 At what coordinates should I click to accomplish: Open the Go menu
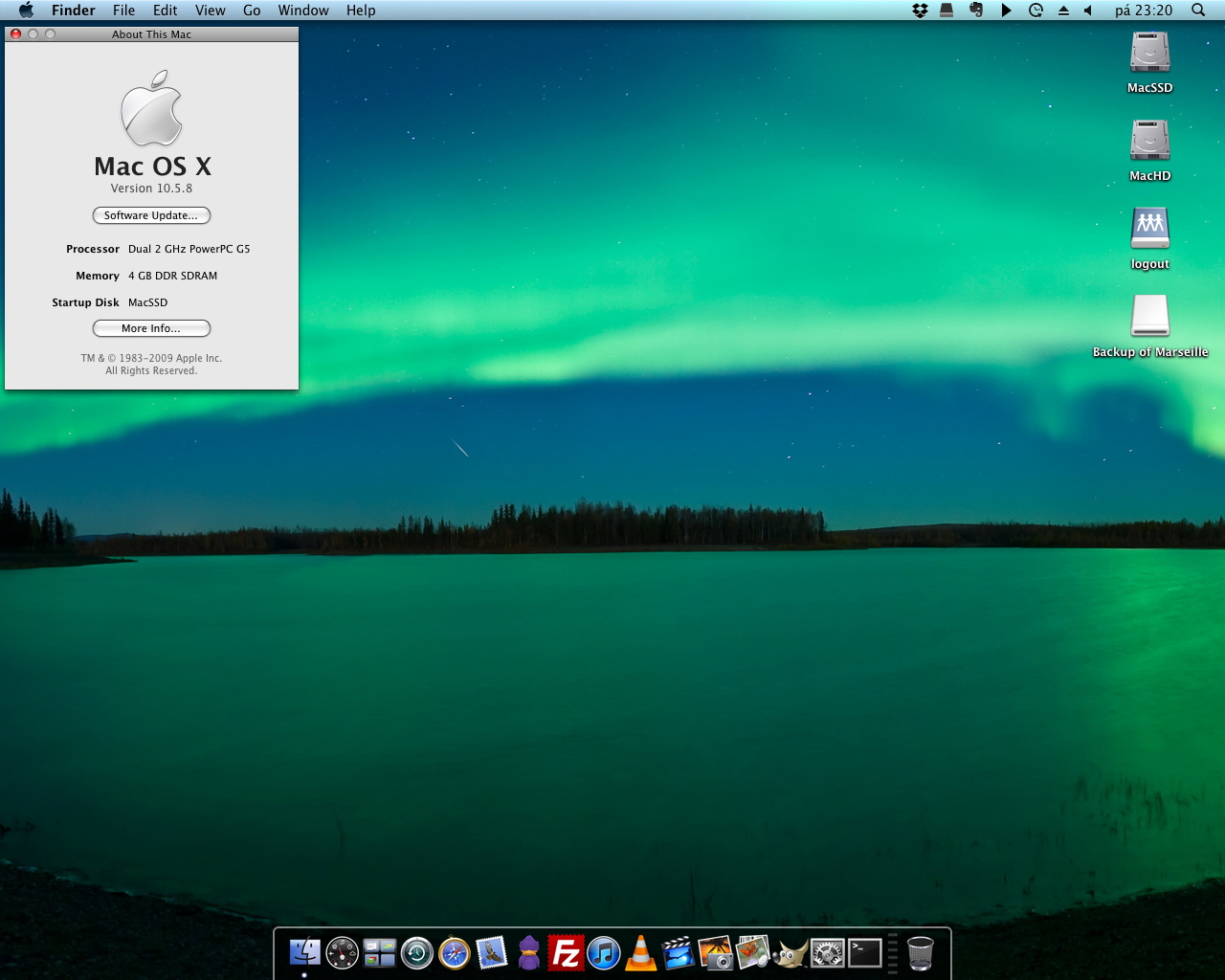tap(252, 11)
